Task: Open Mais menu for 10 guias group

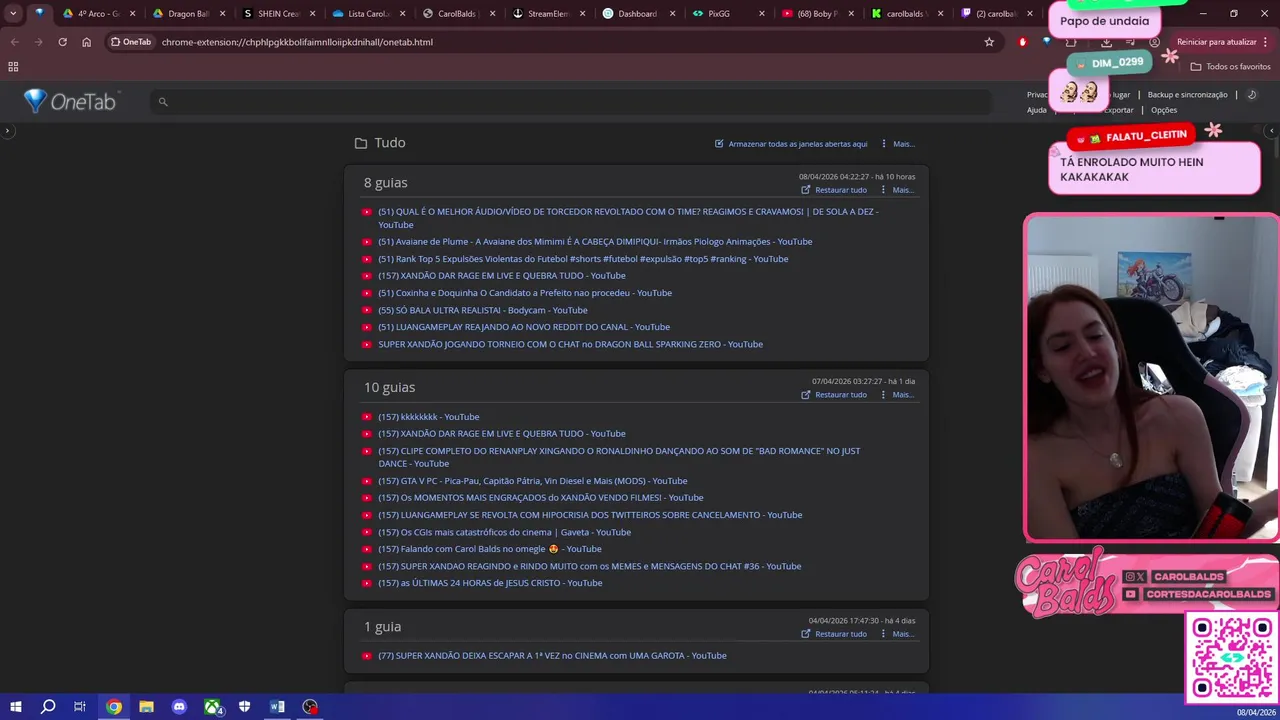Action: coord(897,395)
